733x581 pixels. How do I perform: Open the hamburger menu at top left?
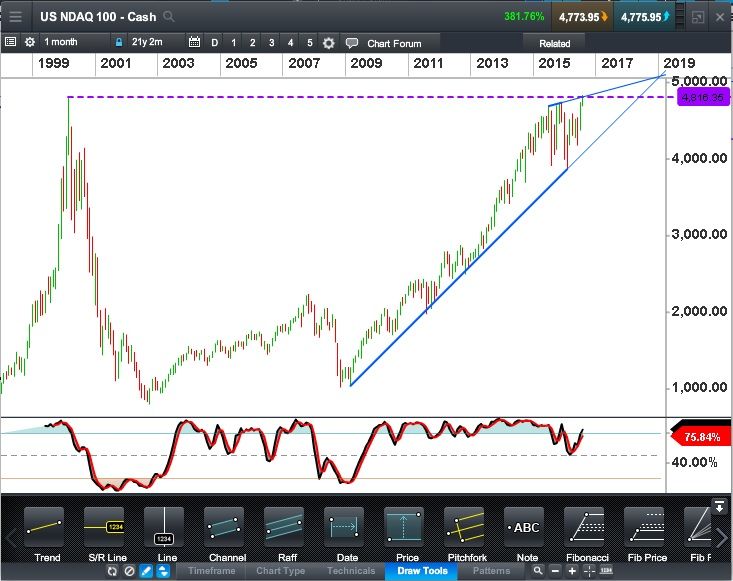(15, 17)
